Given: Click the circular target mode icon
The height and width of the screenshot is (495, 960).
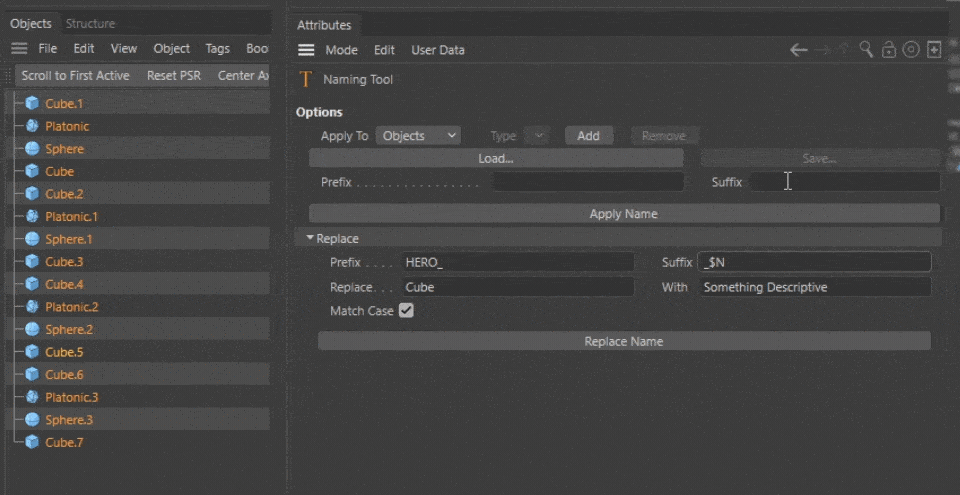Looking at the screenshot, I should click(911, 50).
